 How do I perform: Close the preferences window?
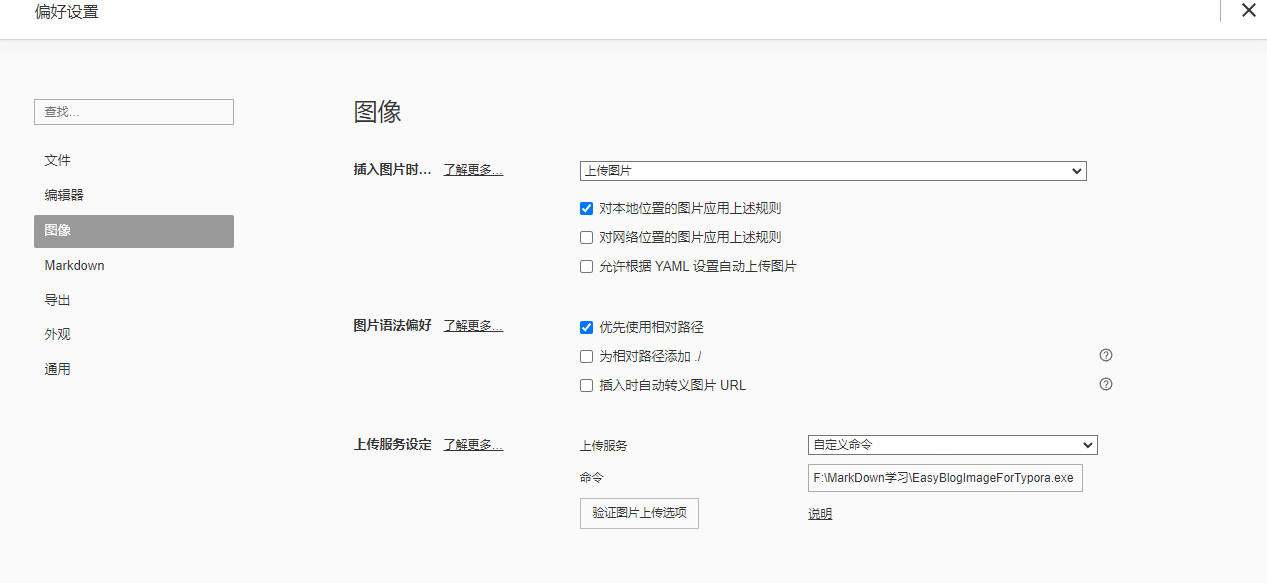[1248, 11]
